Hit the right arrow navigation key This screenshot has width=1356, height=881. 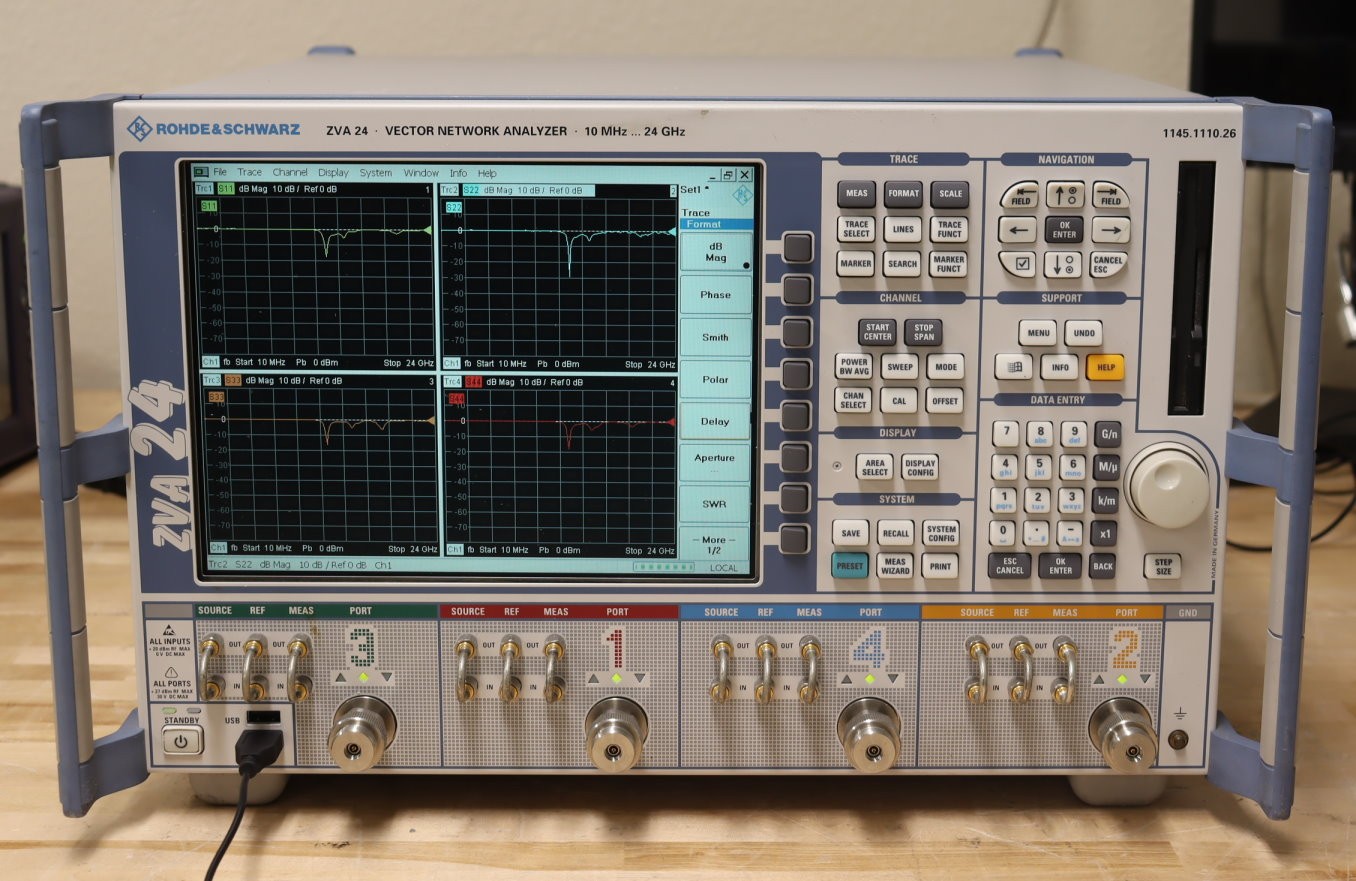pos(1110,230)
